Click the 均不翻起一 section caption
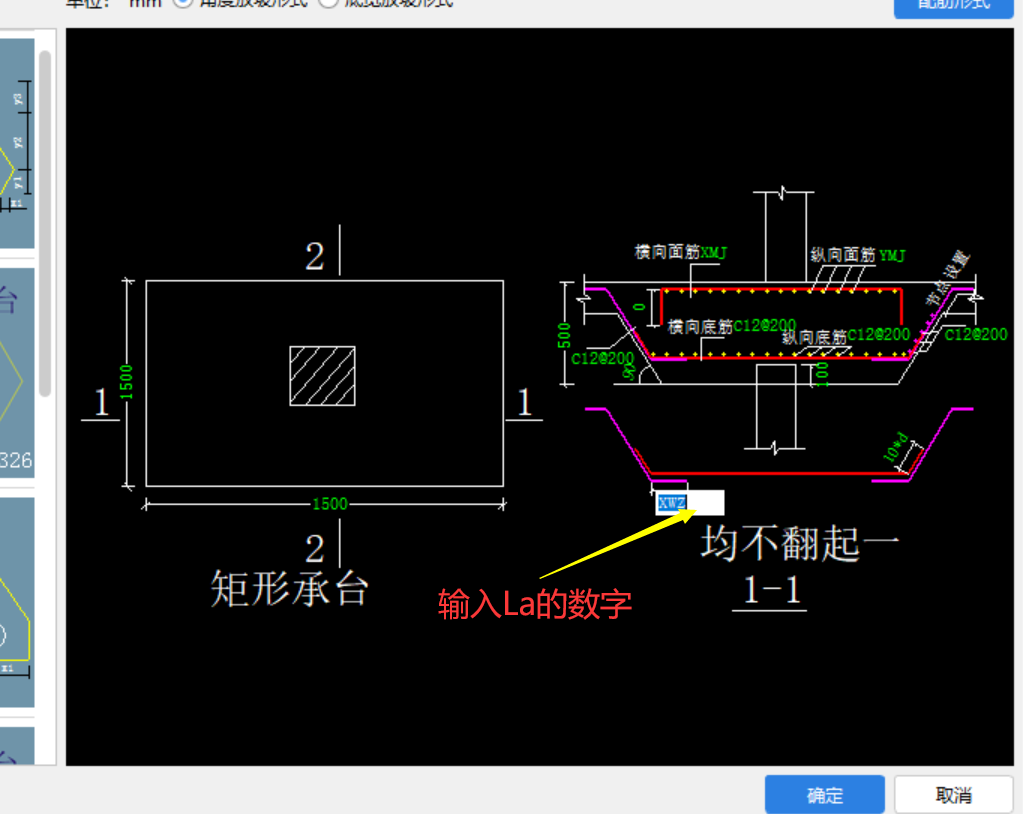This screenshot has width=1023, height=814. click(x=800, y=543)
